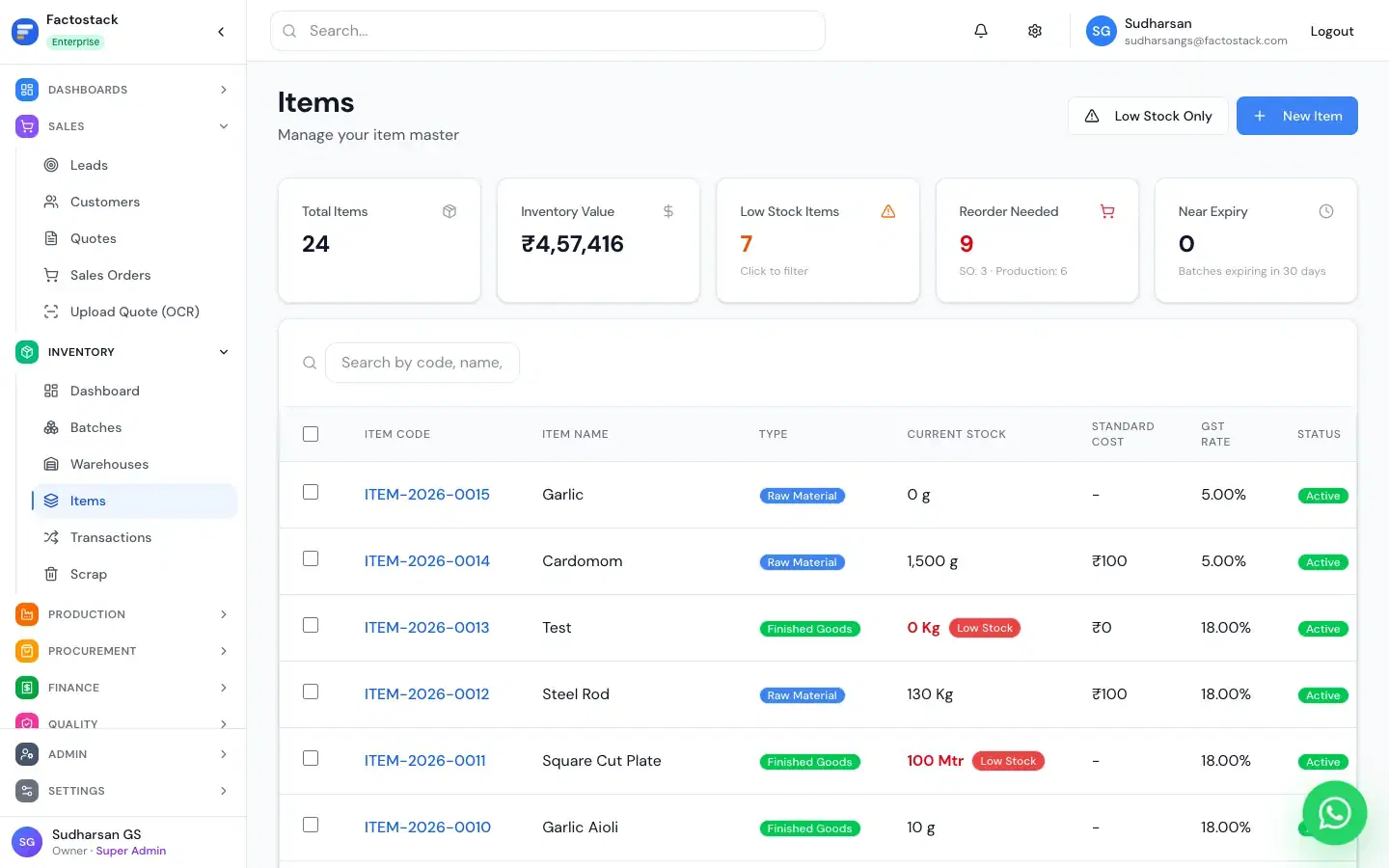Click the Dashboards module icon
1389x868 pixels.
click(27, 90)
